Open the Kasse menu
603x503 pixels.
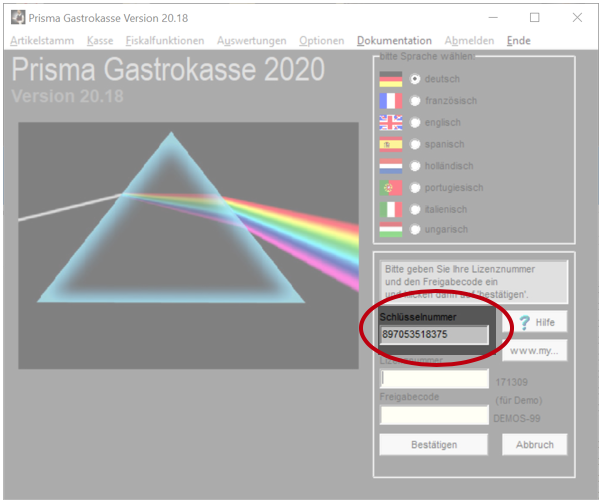coord(100,41)
